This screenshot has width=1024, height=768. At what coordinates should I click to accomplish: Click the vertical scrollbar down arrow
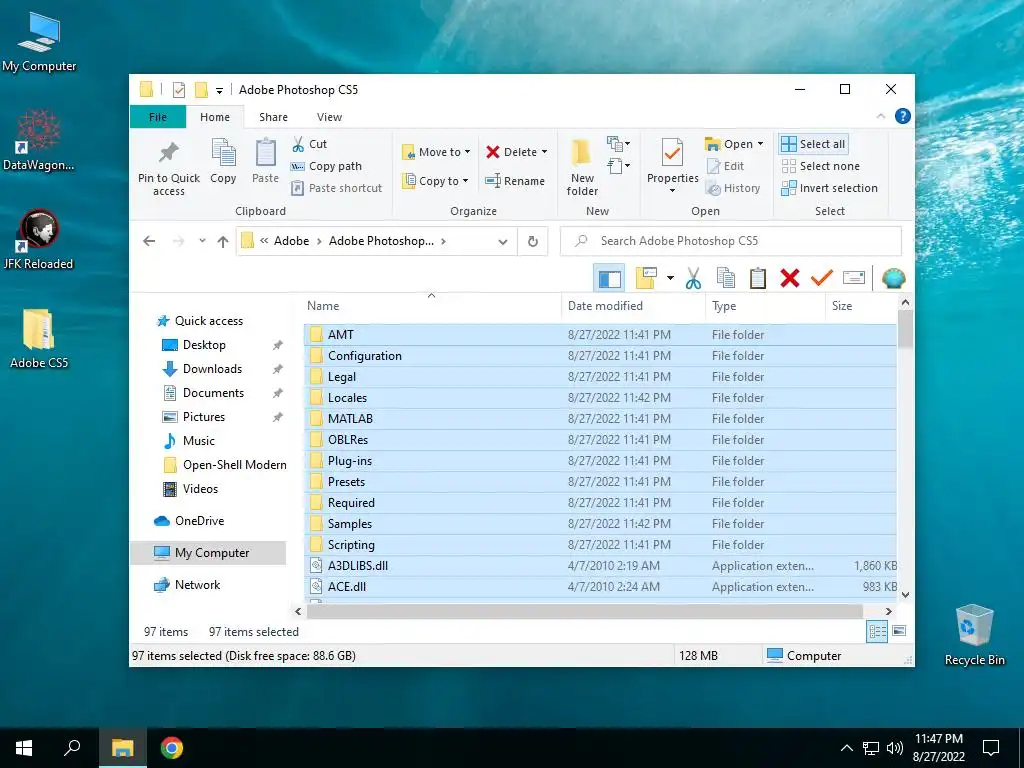905,594
